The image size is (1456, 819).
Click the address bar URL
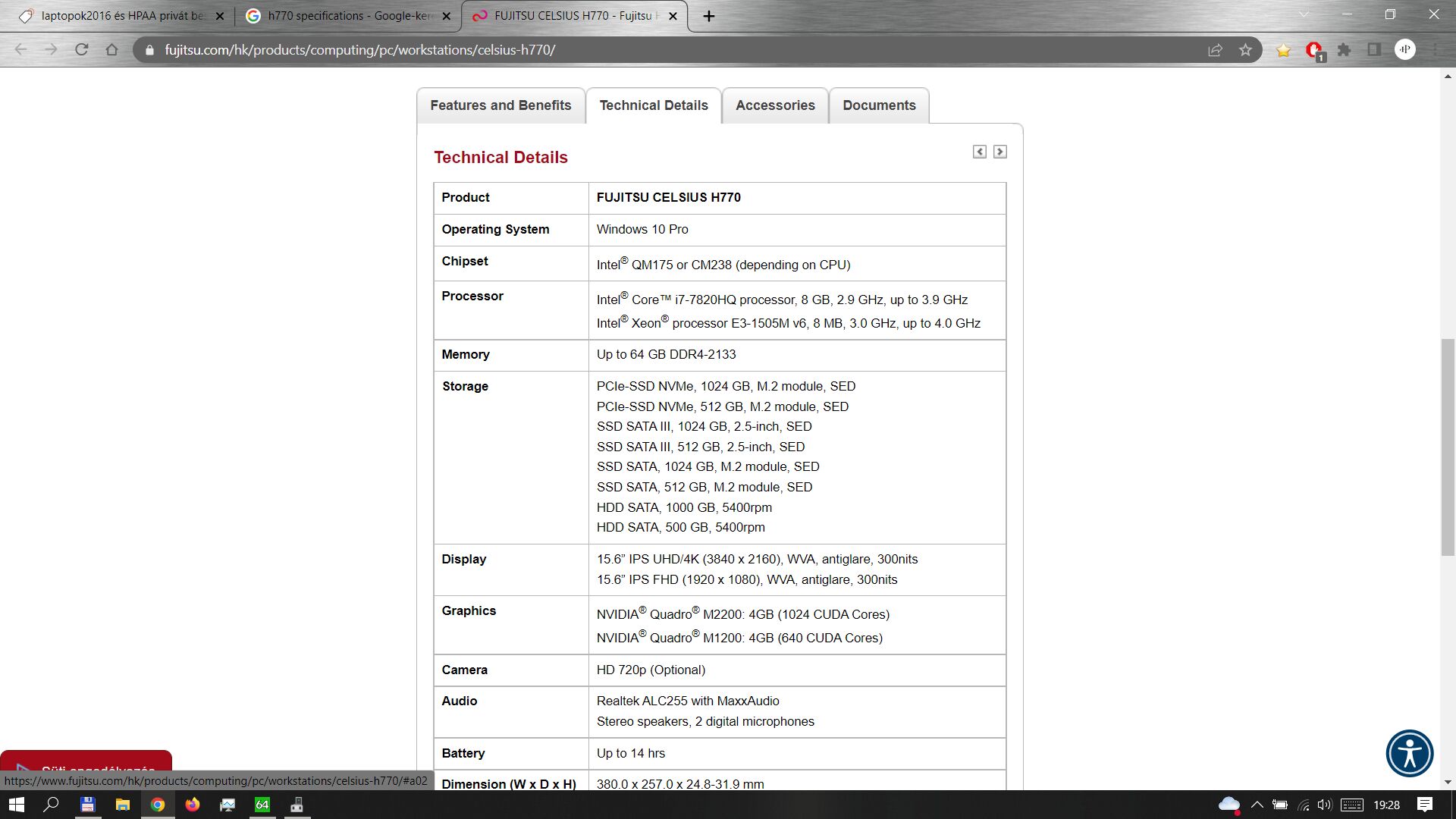click(x=360, y=50)
